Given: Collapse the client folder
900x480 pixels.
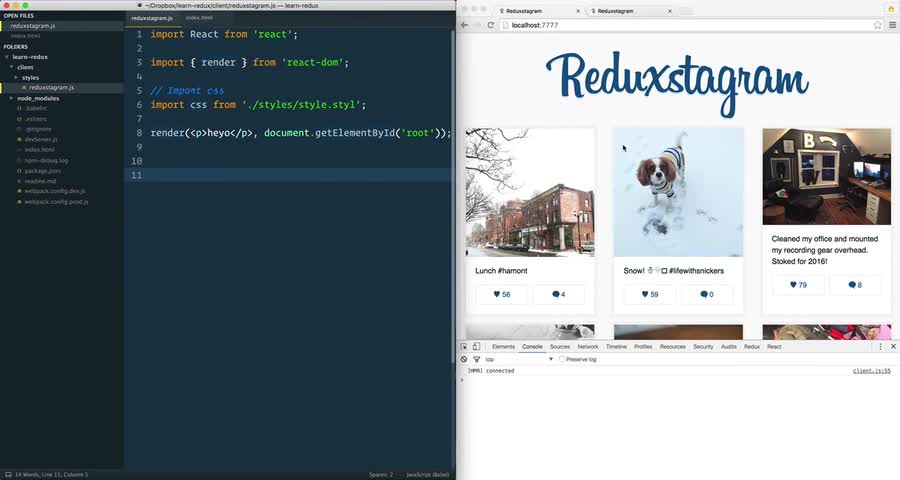Looking at the screenshot, I should (x=11, y=67).
